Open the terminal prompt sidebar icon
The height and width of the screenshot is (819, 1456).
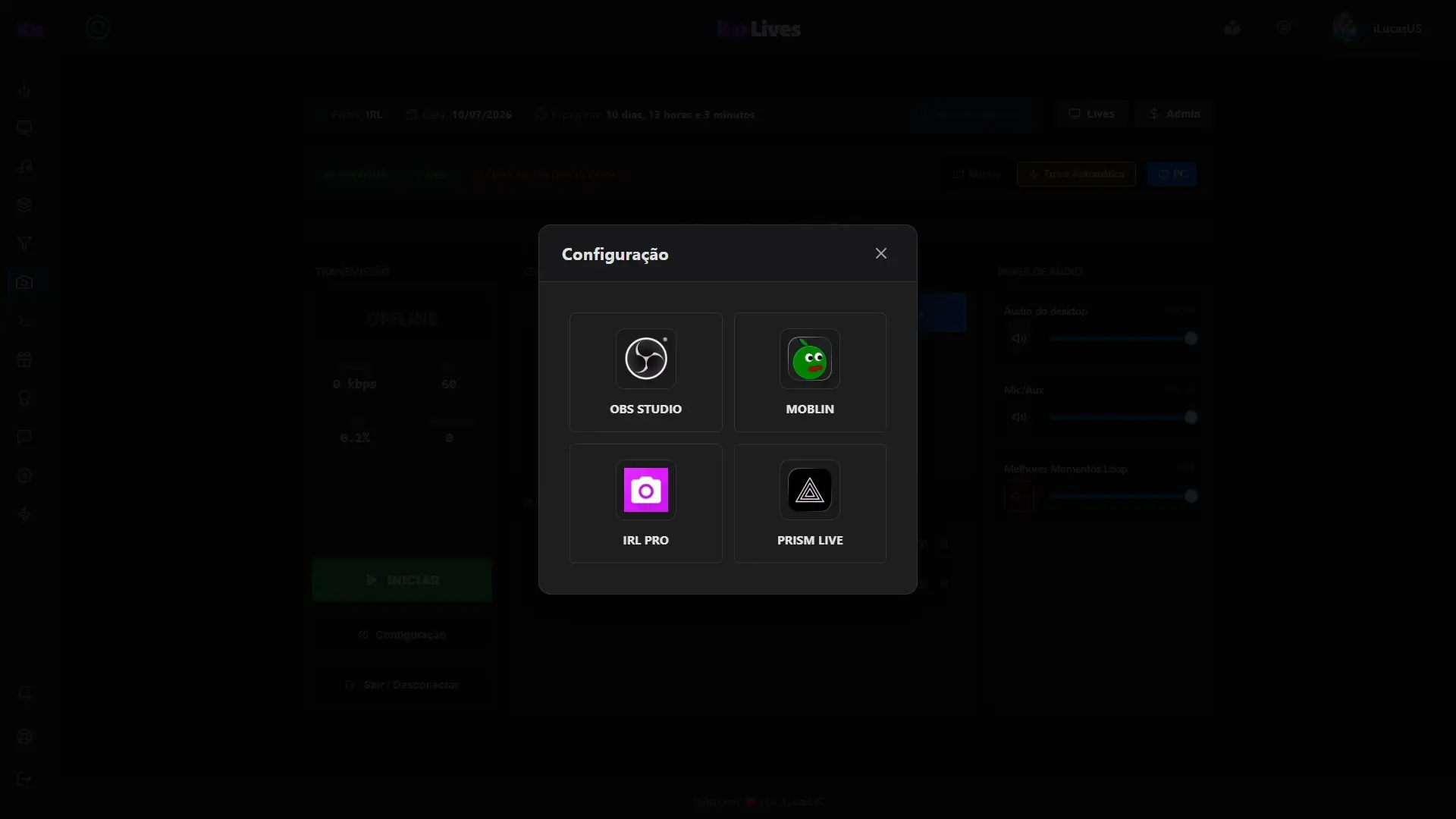point(24,321)
